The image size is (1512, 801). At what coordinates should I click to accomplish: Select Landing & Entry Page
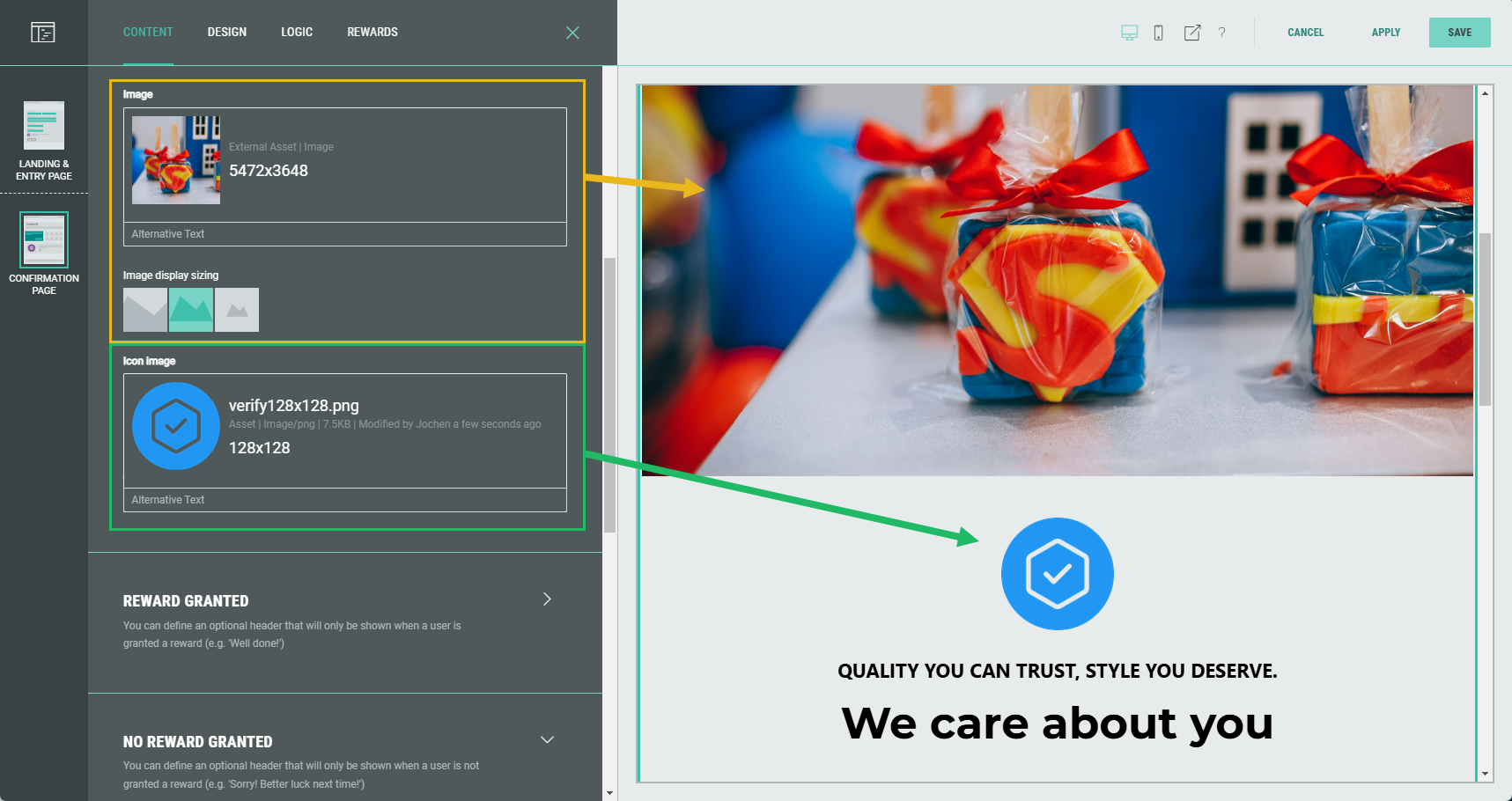(44, 141)
